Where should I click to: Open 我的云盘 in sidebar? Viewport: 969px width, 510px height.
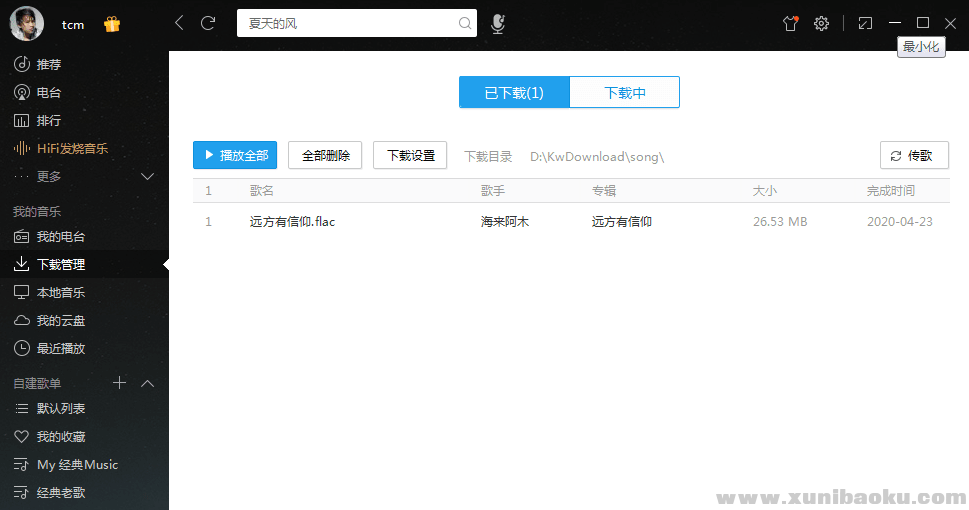60,321
